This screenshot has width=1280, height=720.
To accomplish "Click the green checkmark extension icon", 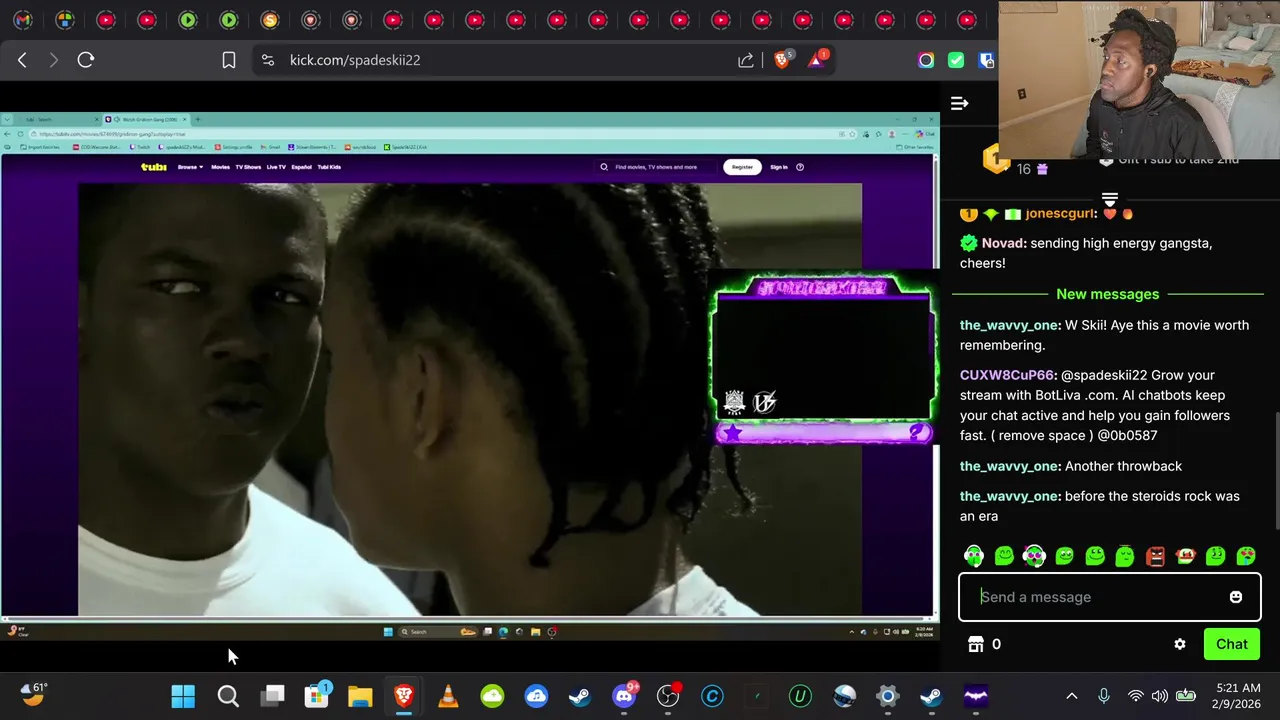I will pos(956,60).
